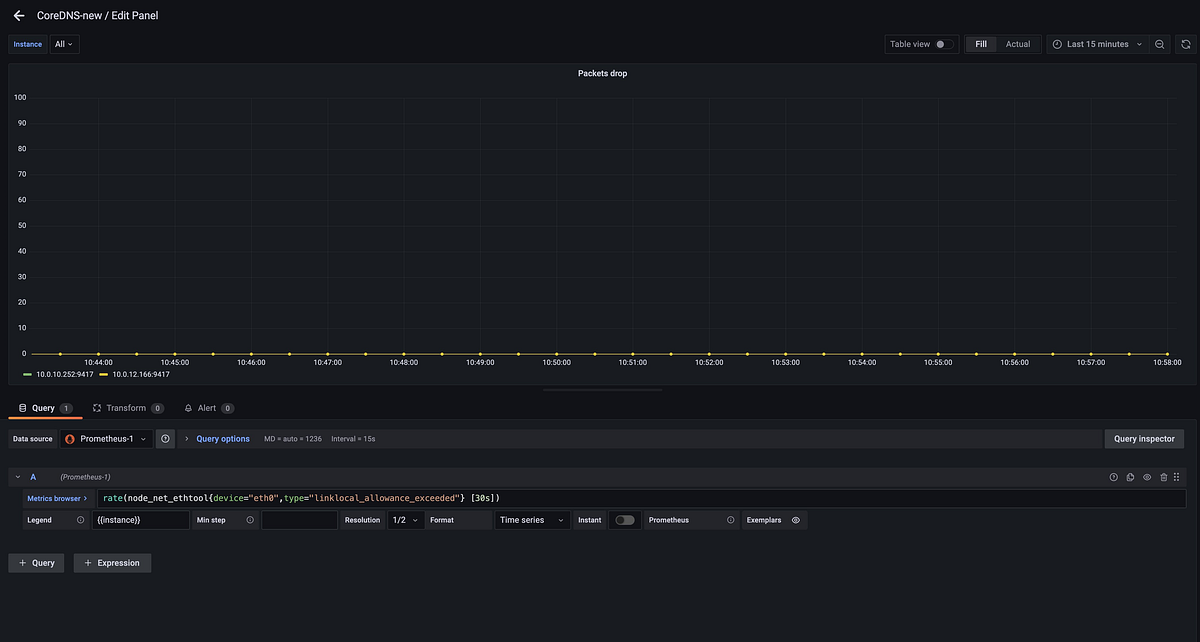Click the back arrow to leave Edit Panel

pos(18,15)
